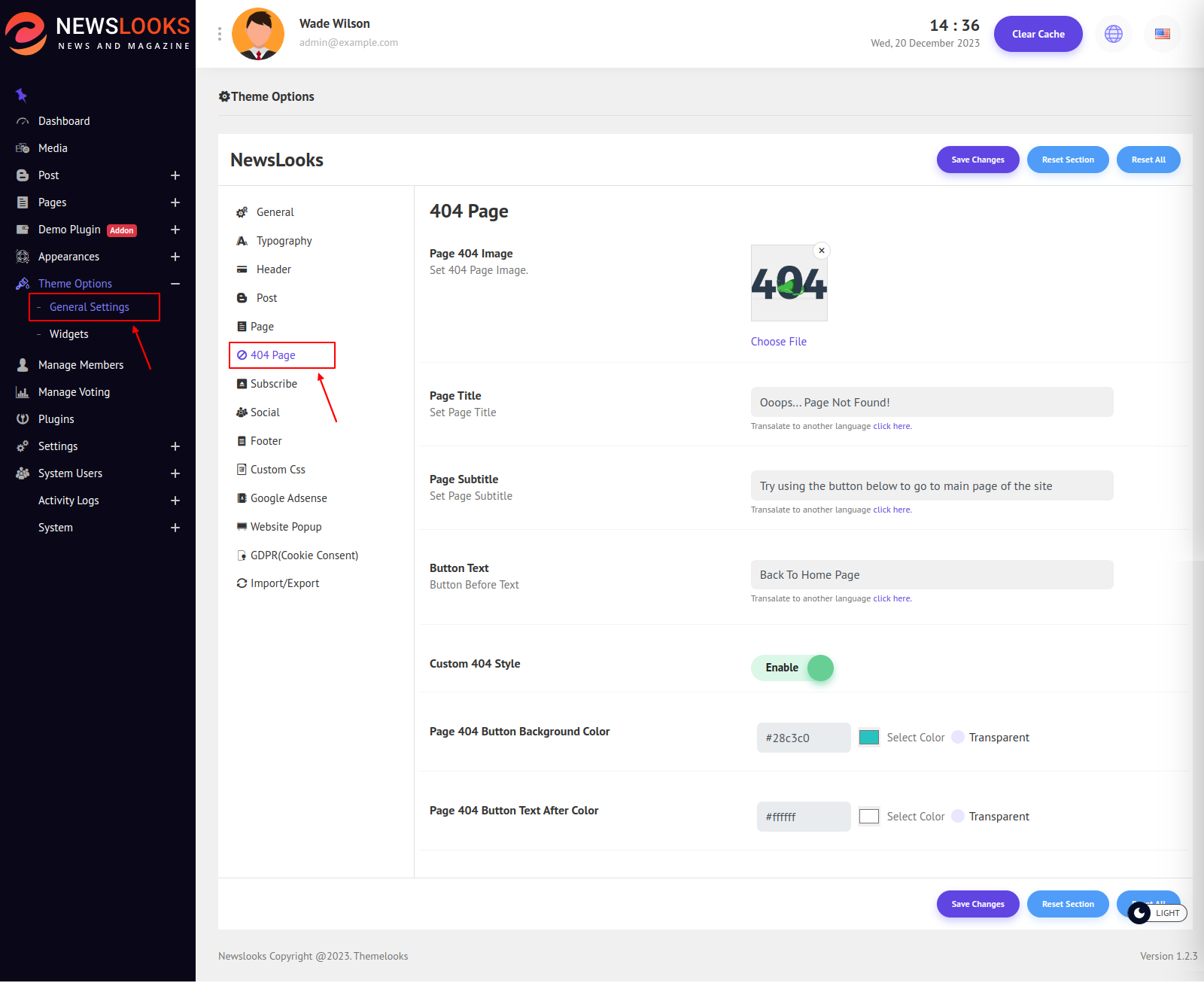Click the Choose File link
Viewport: 1204px width, 983px height.
pyautogui.click(x=778, y=342)
